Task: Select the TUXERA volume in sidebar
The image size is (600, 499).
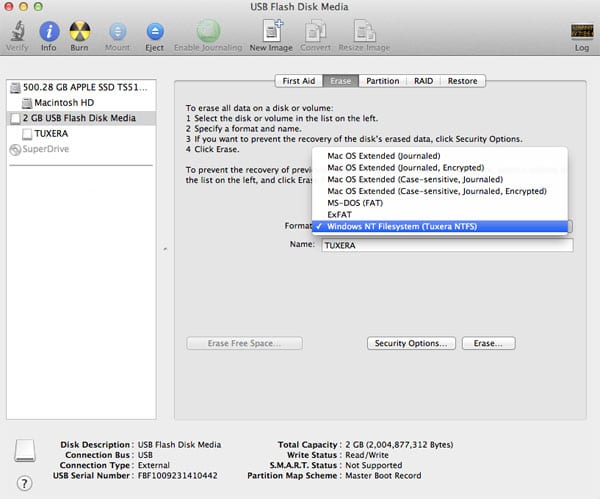Action: [x=81, y=134]
